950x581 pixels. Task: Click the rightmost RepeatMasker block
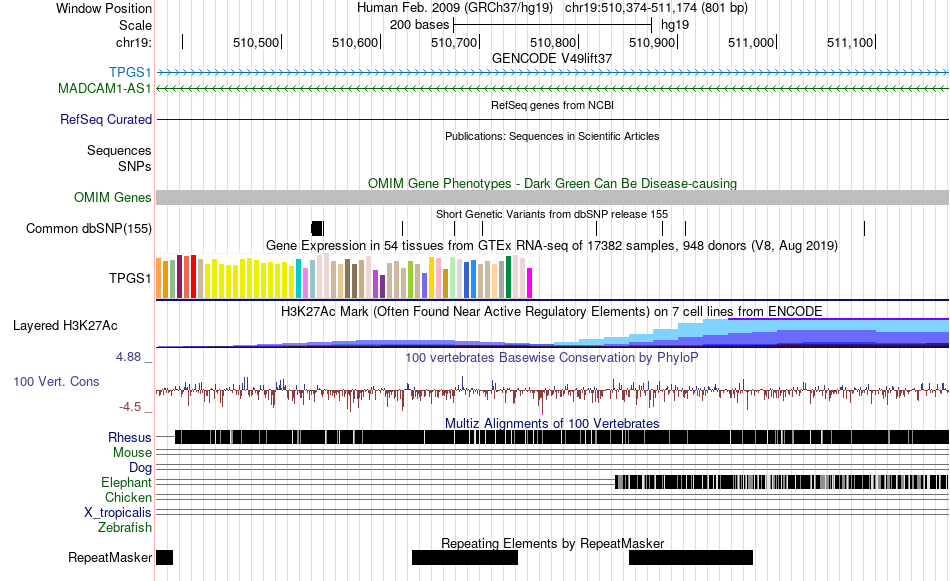691,557
